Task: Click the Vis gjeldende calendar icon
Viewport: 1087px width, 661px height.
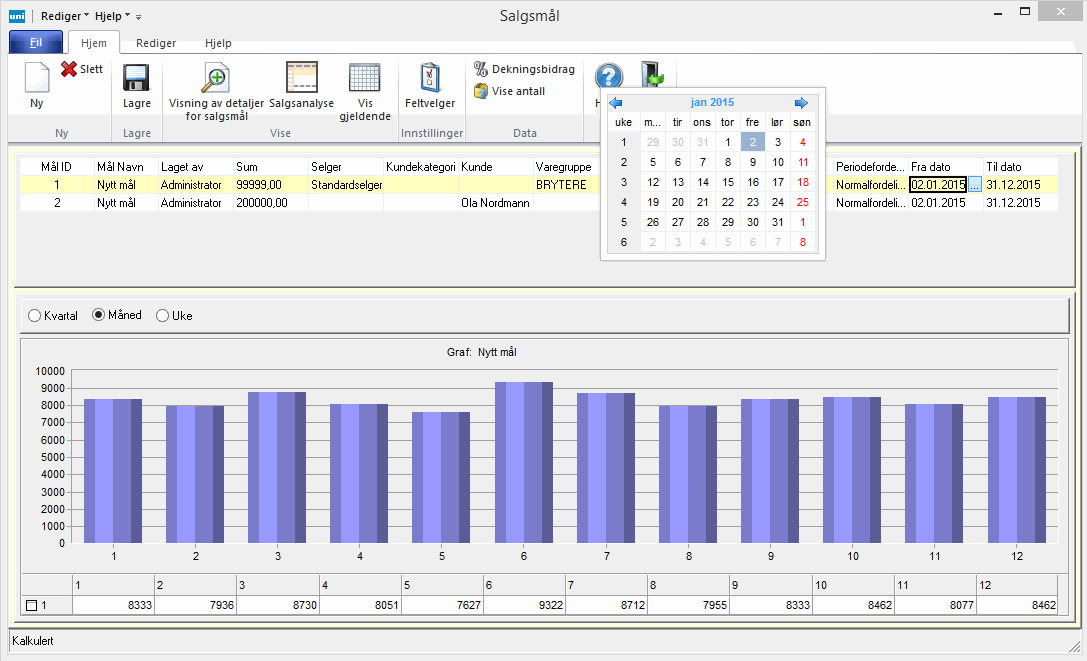Action: pyautogui.click(x=364, y=79)
